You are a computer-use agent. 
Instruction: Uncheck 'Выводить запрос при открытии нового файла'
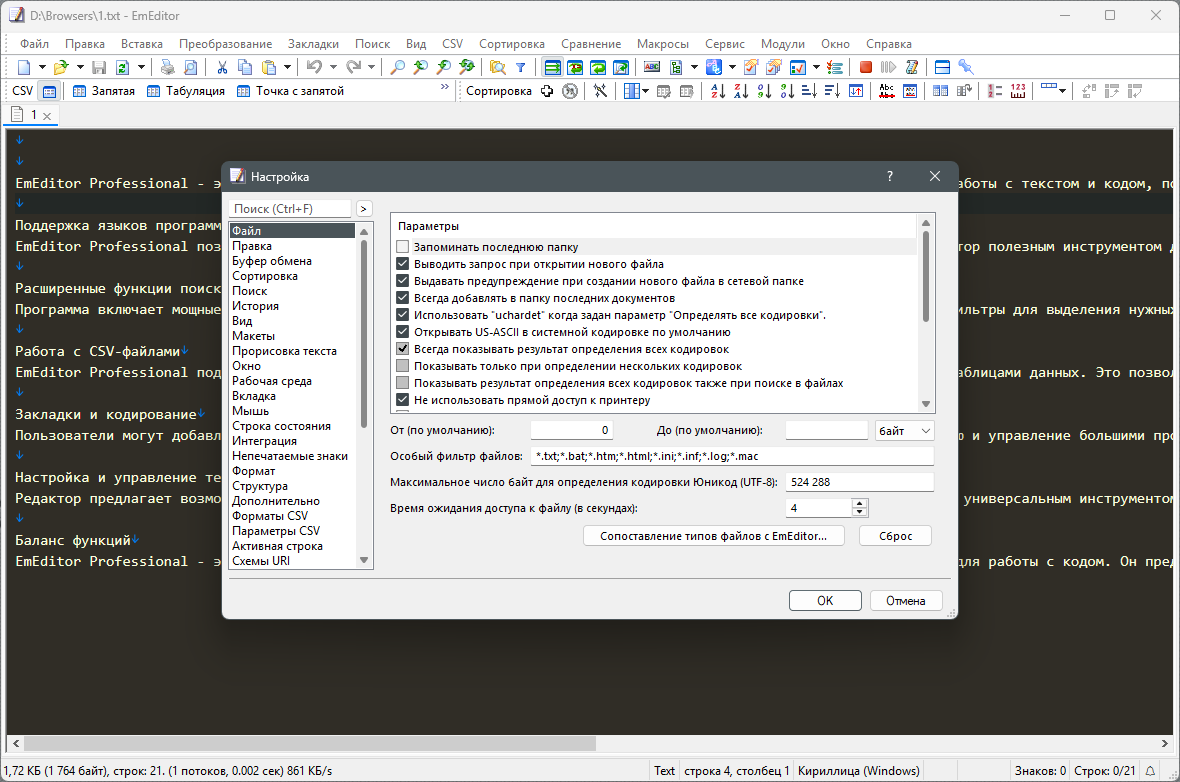coord(403,264)
